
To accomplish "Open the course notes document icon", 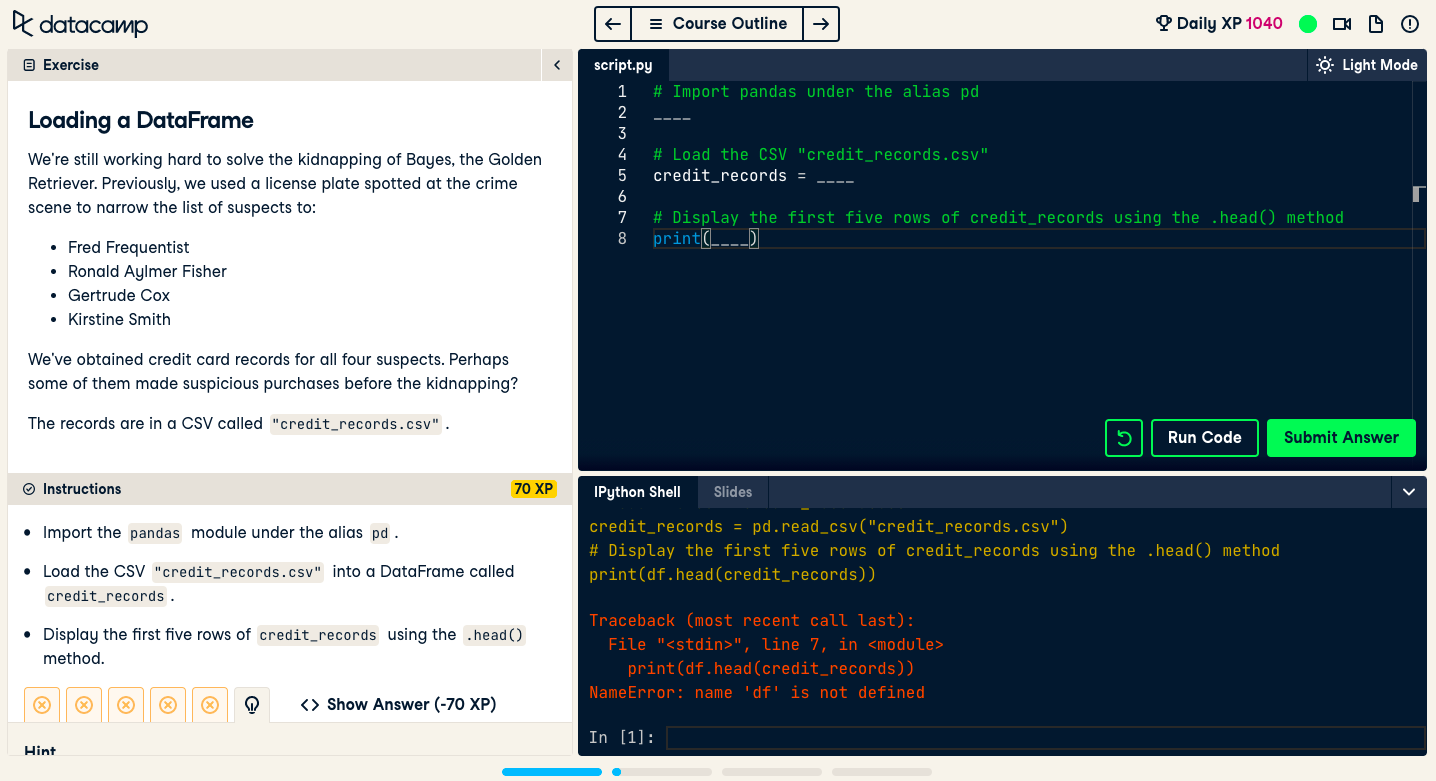I will coord(1376,23).
